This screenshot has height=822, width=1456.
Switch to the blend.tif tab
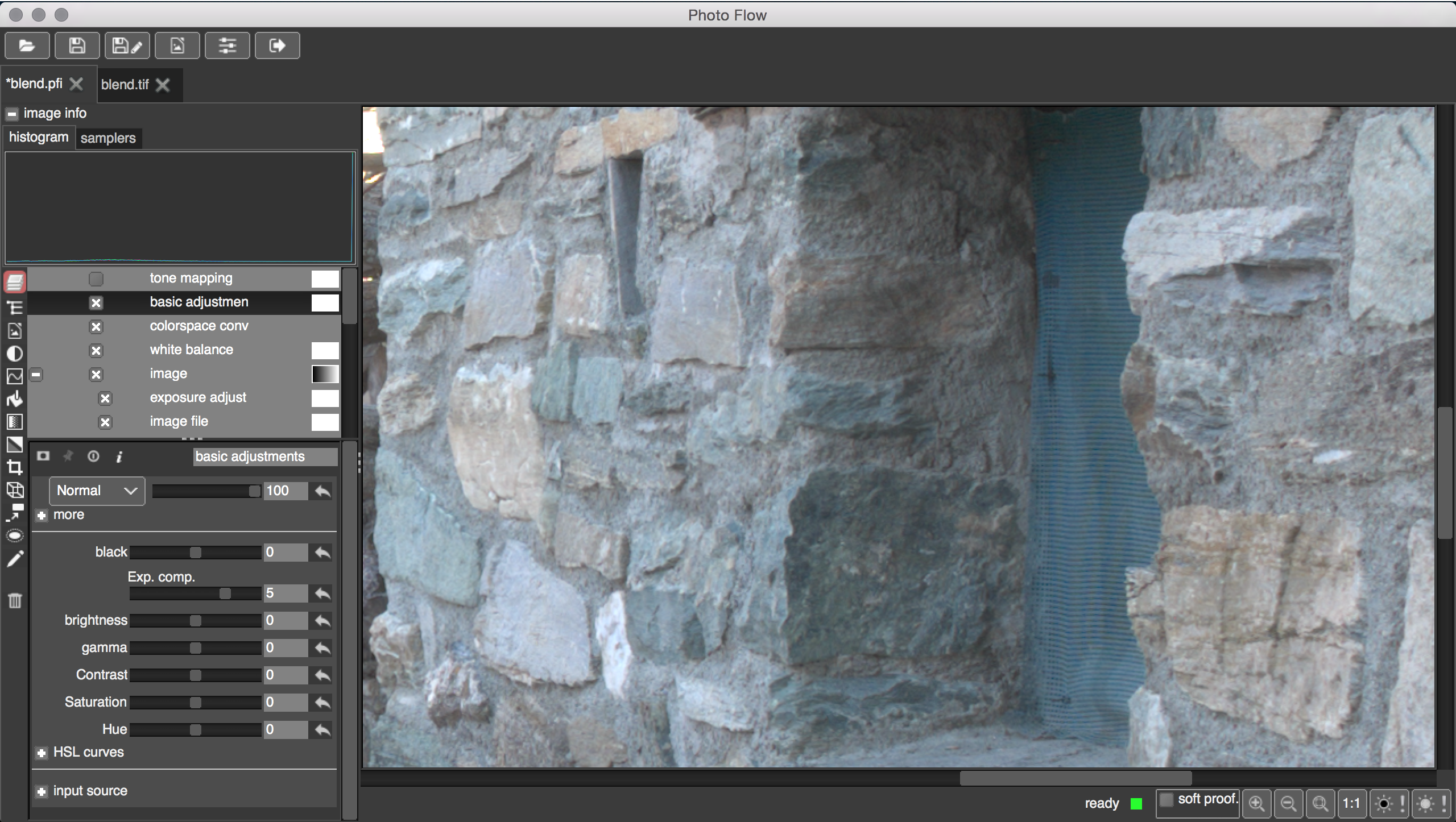point(125,85)
